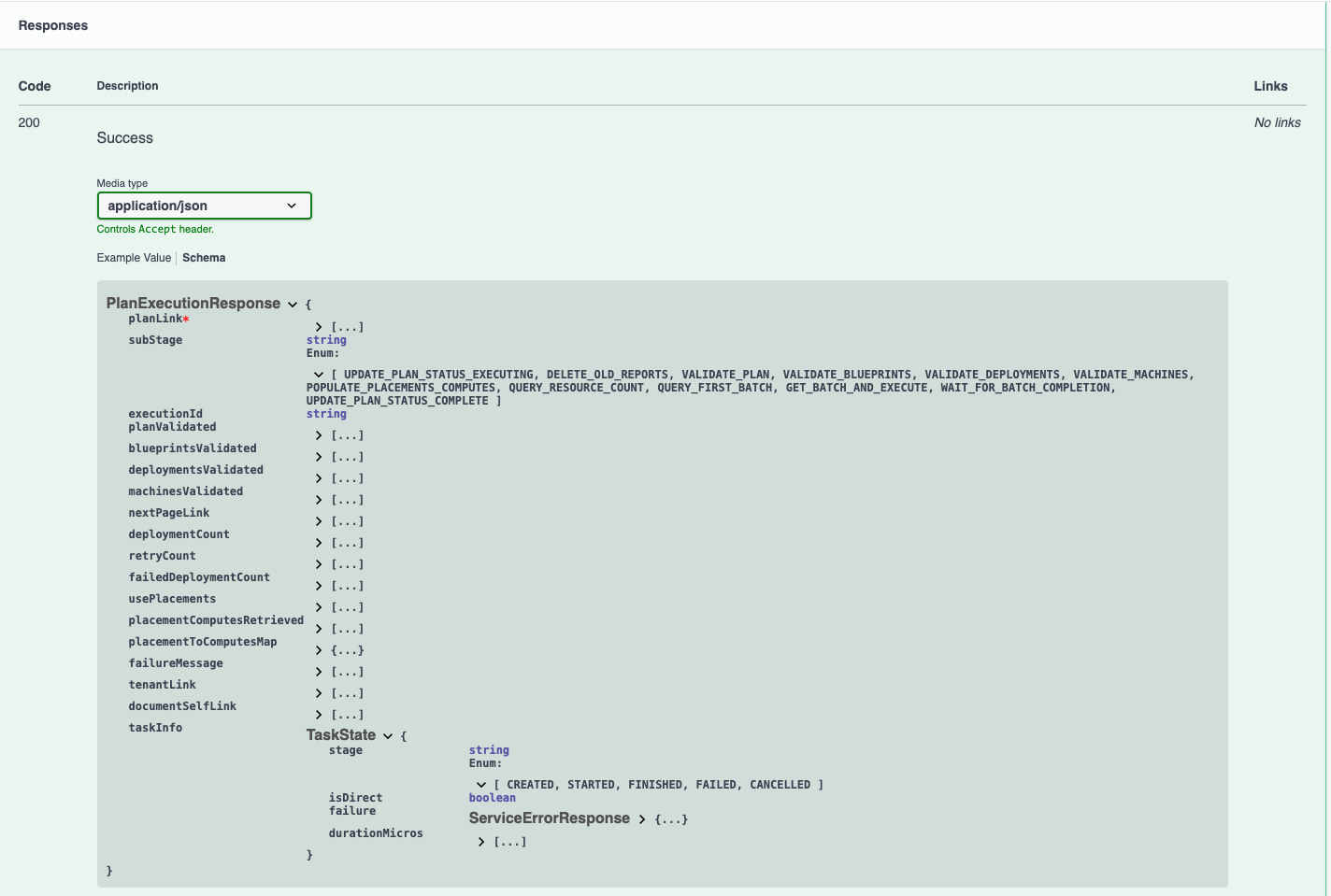Screen dimensions: 1331x896
Task: Click the Success description text
Action: [125, 138]
